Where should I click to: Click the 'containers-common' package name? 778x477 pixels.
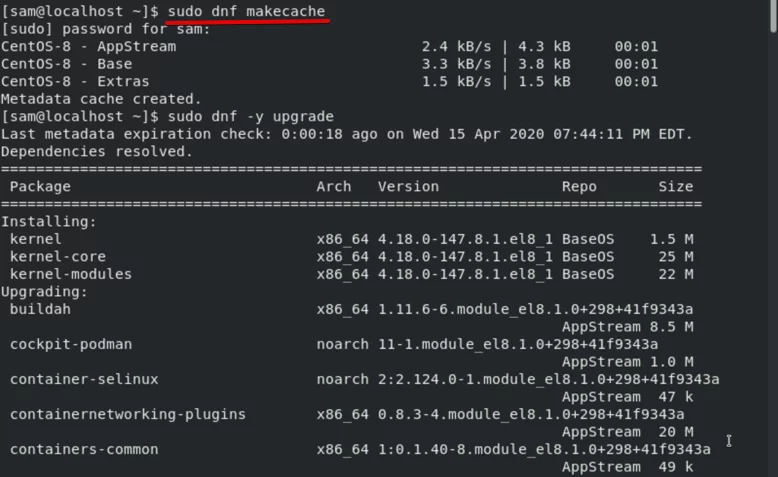(x=84, y=449)
